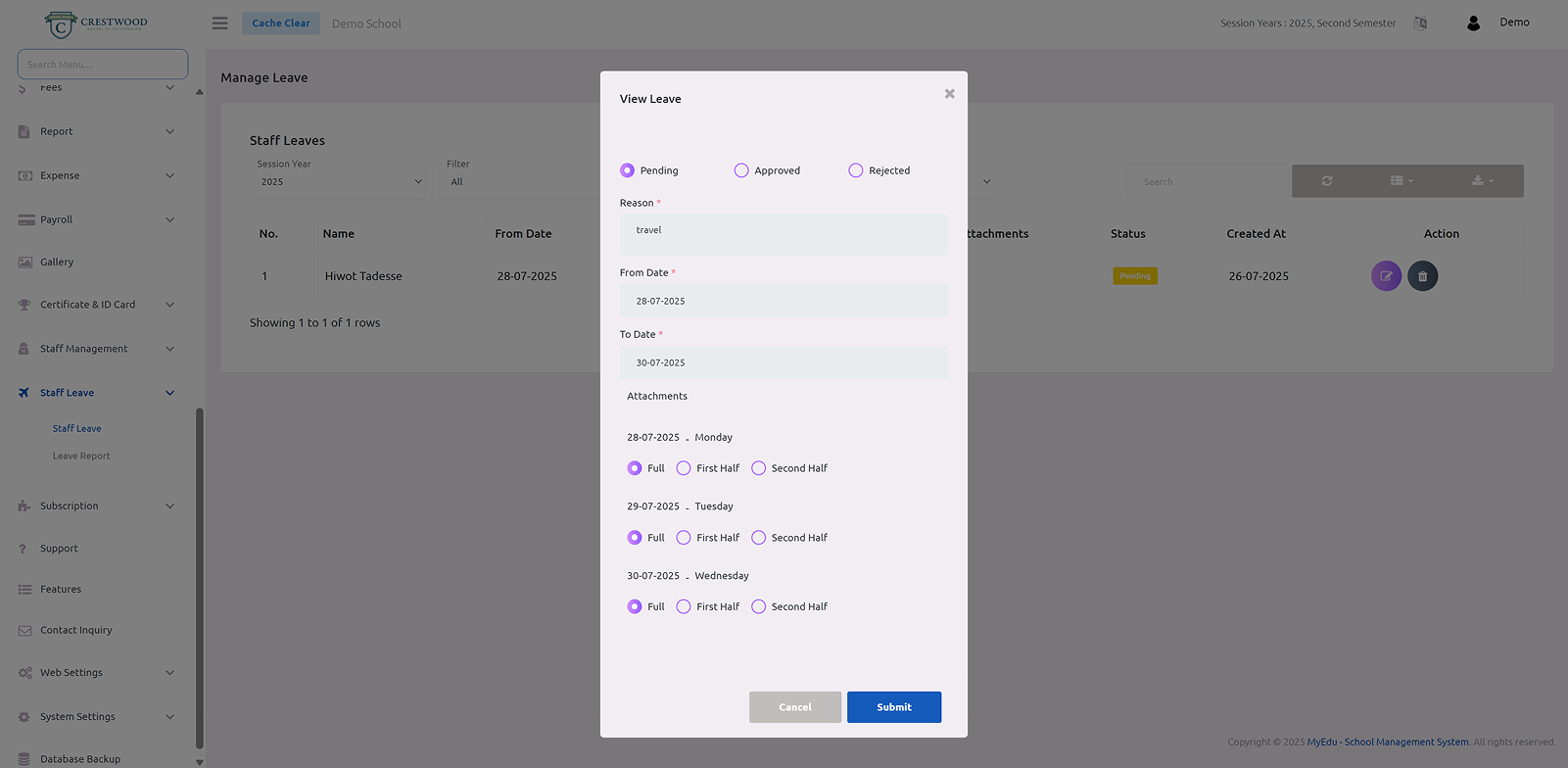Screen dimensions: 1568x768
Task: Select the Rejected status radio button
Action: 856,170
